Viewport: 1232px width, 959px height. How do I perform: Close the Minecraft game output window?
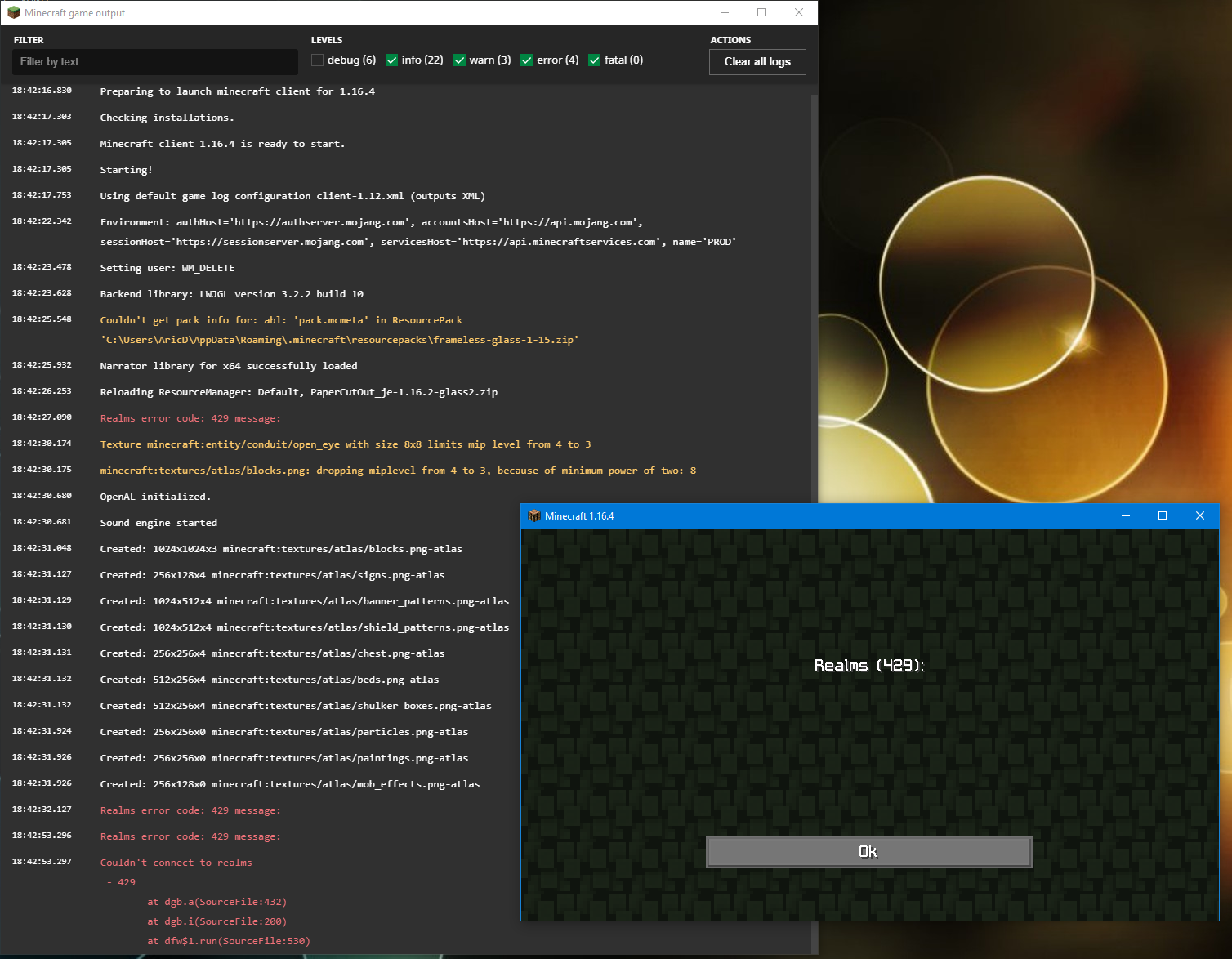pos(799,13)
